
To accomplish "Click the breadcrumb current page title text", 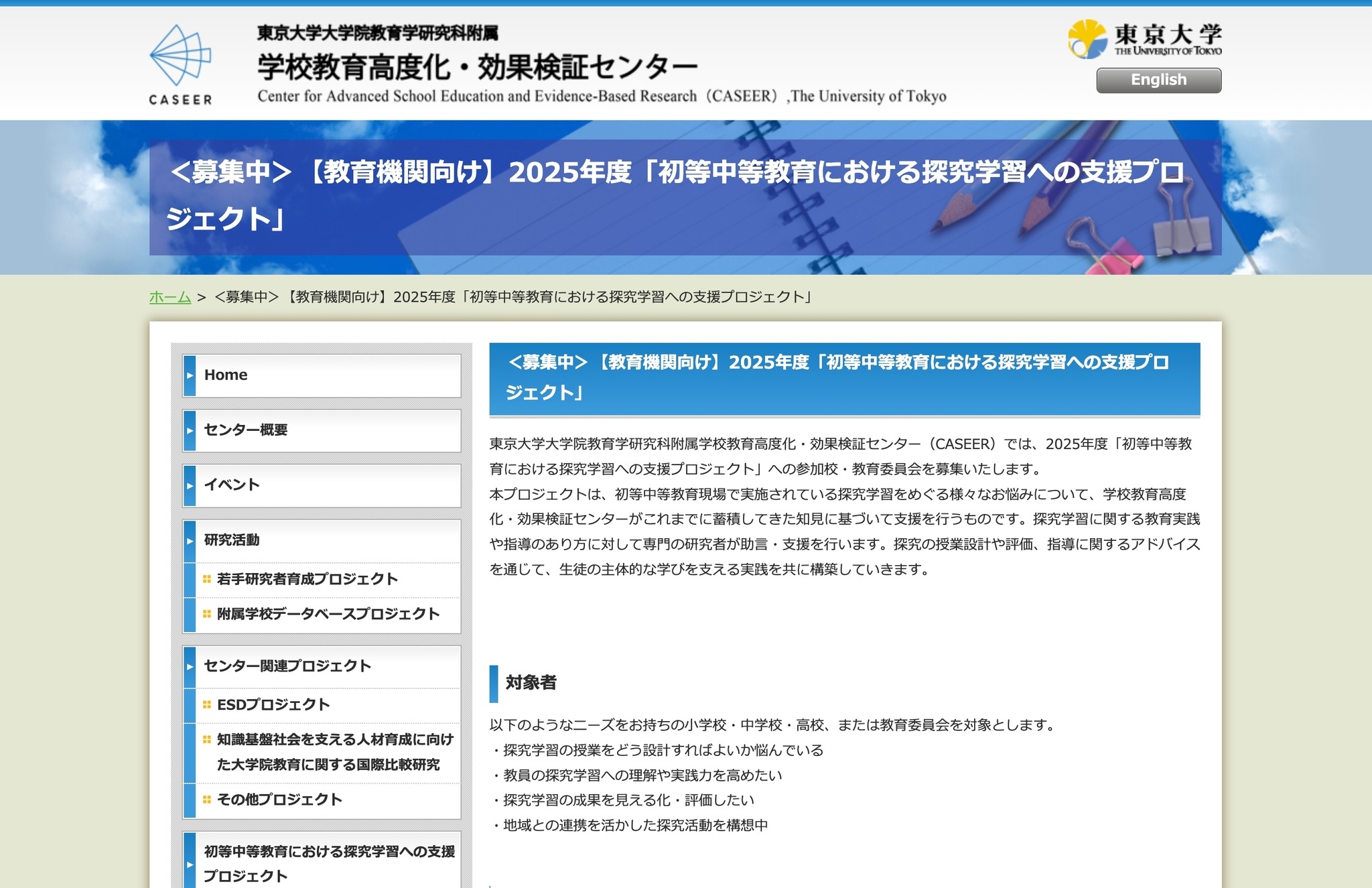I will point(514,297).
